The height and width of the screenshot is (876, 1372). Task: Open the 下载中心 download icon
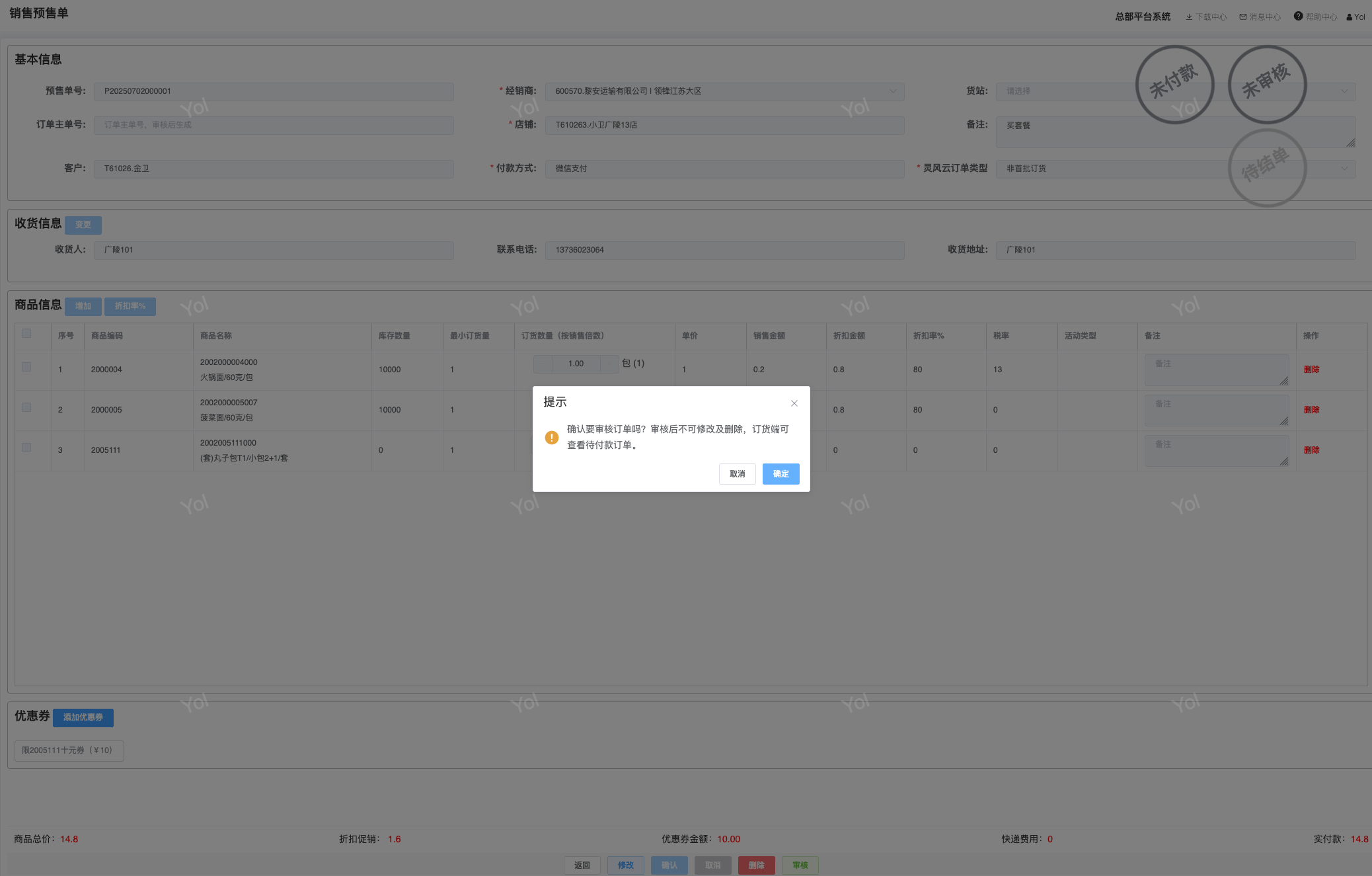(1189, 17)
